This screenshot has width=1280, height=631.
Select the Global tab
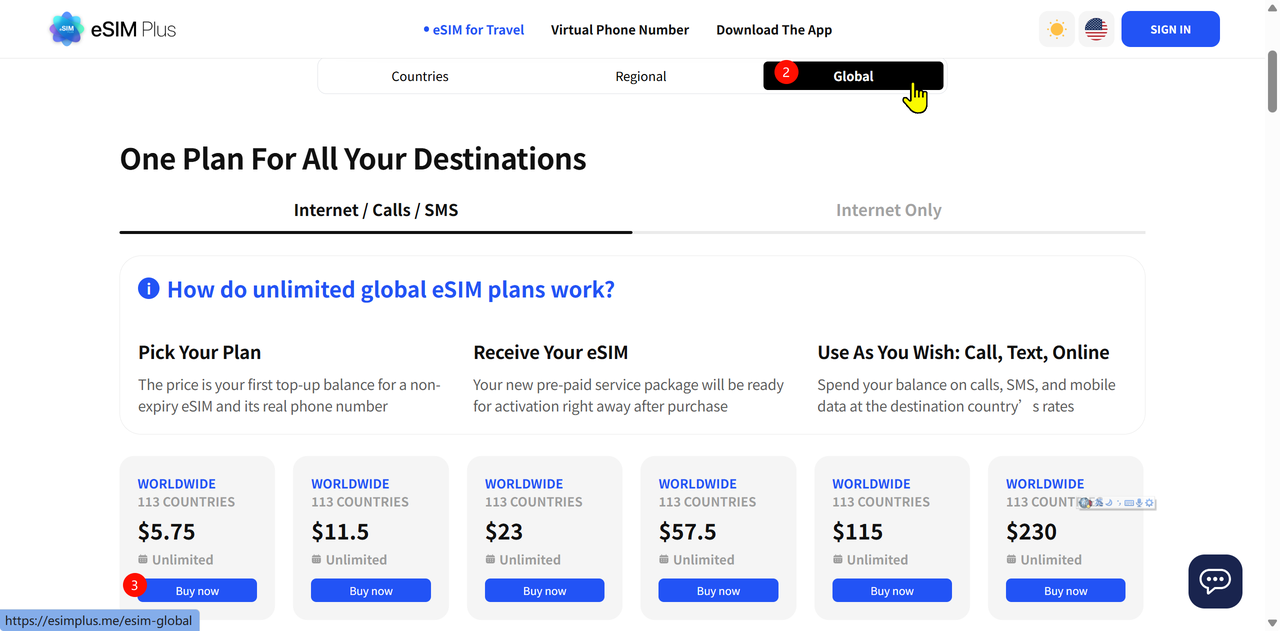point(853,76)
